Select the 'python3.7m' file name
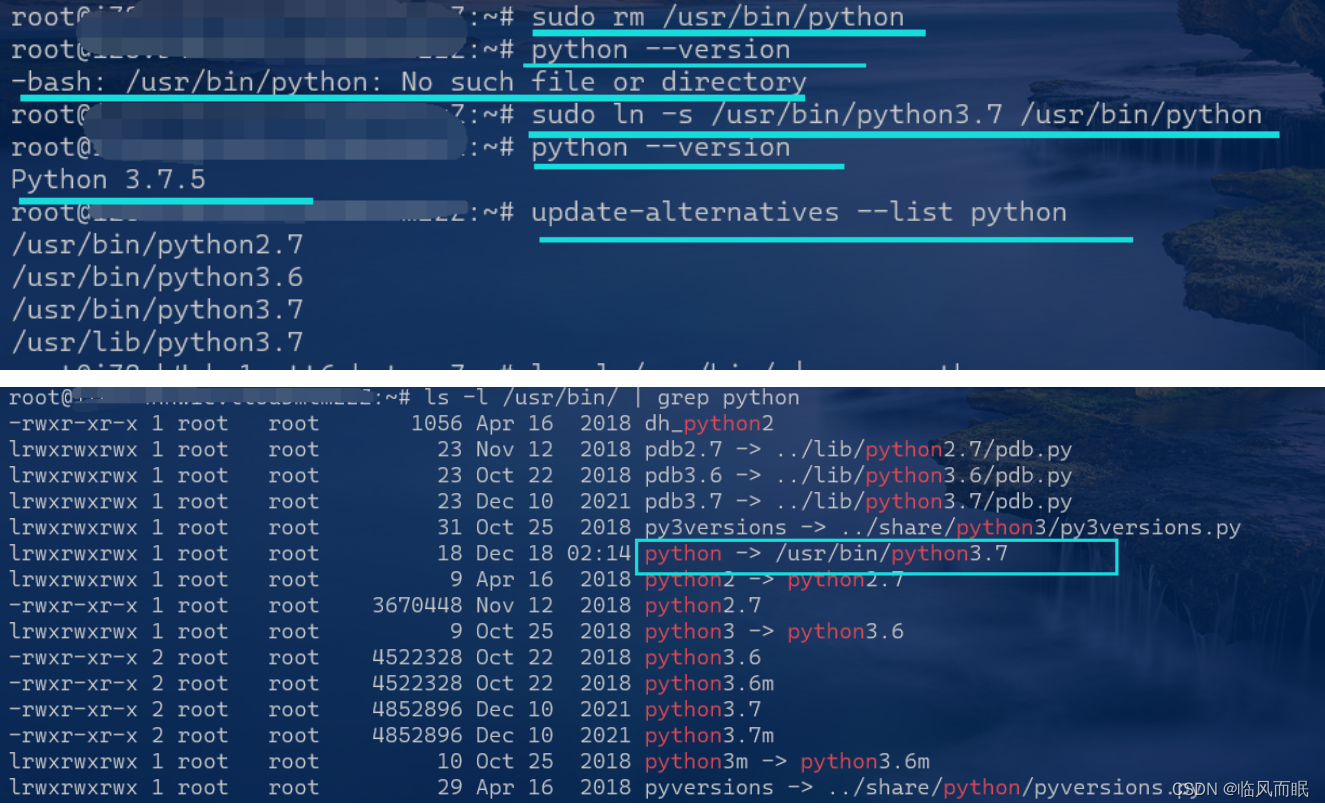 (709, 736)
